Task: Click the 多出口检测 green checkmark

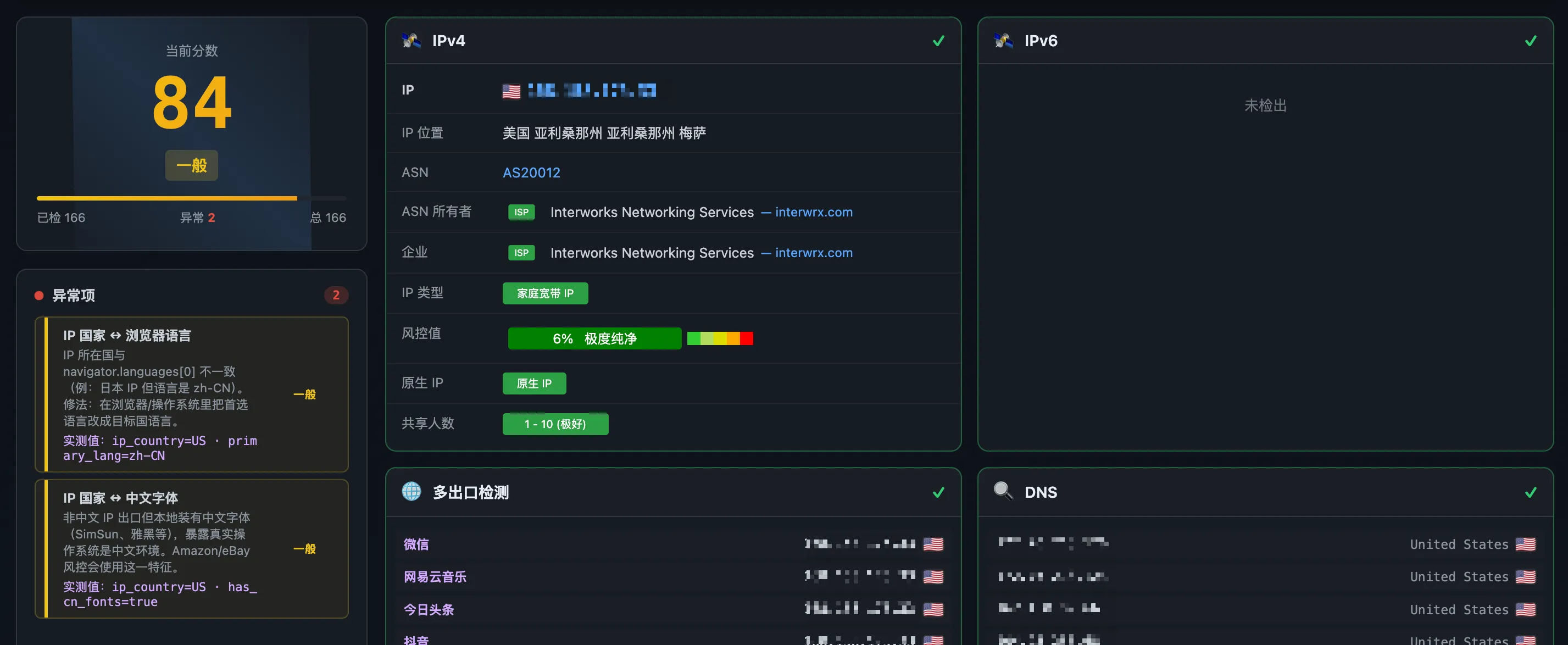Action: (x=938, y=492)
